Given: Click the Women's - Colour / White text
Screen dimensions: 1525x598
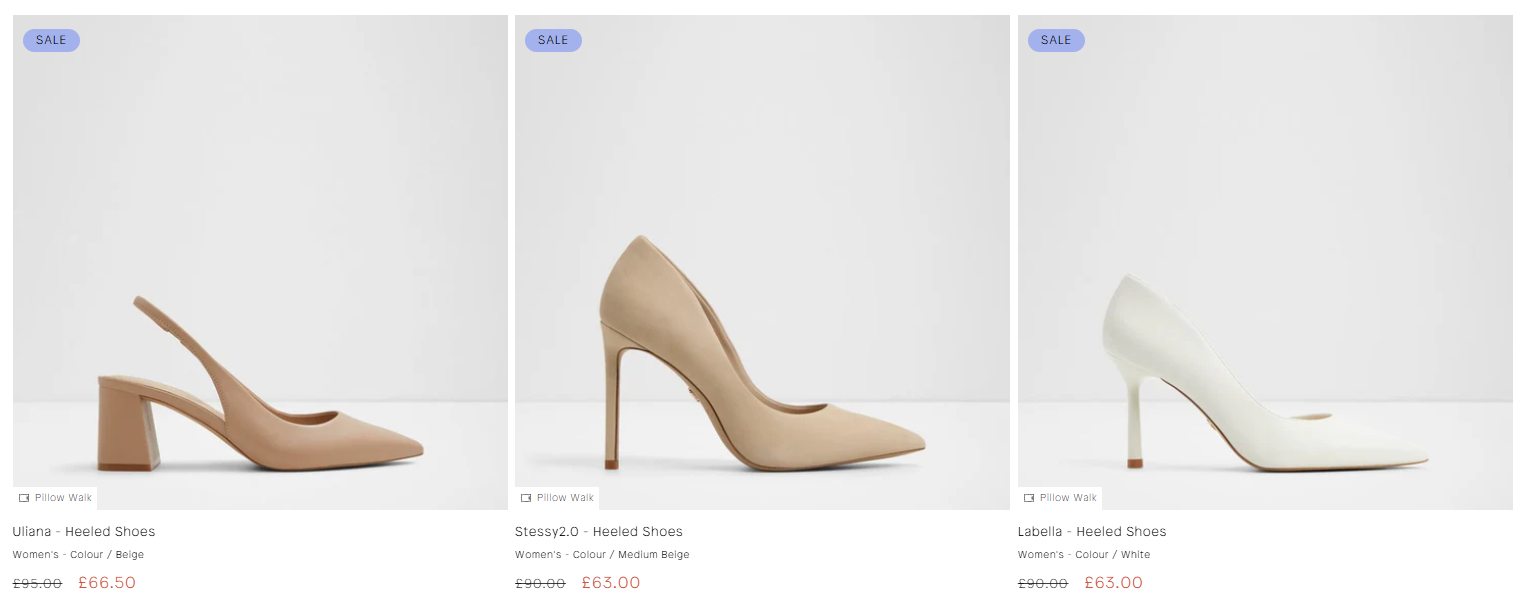Looking at the screenshot, I should (x=1084, y=555).
